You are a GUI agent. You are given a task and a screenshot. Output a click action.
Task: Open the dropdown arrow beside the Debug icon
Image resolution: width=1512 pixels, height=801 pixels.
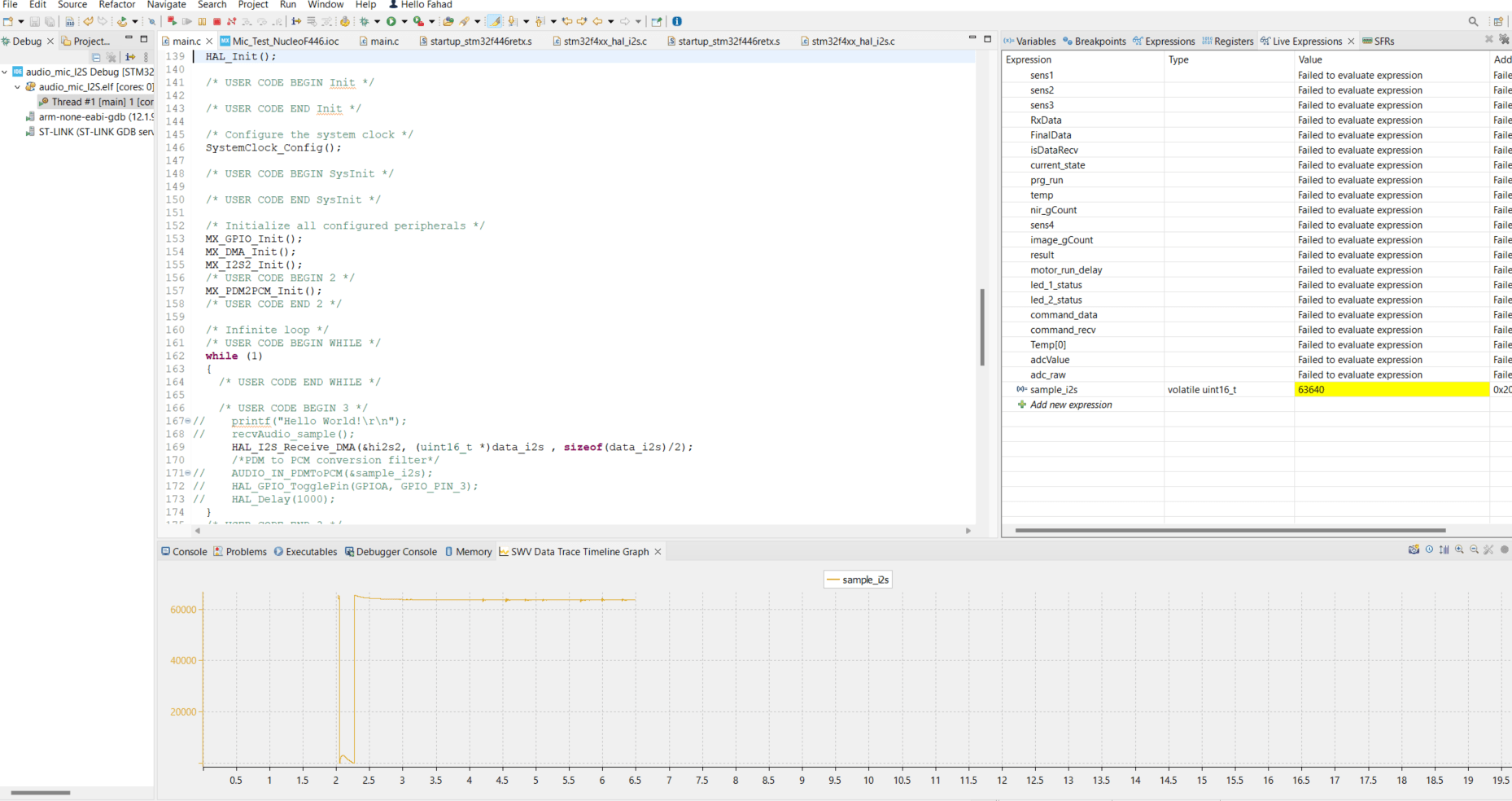[377, 21]
